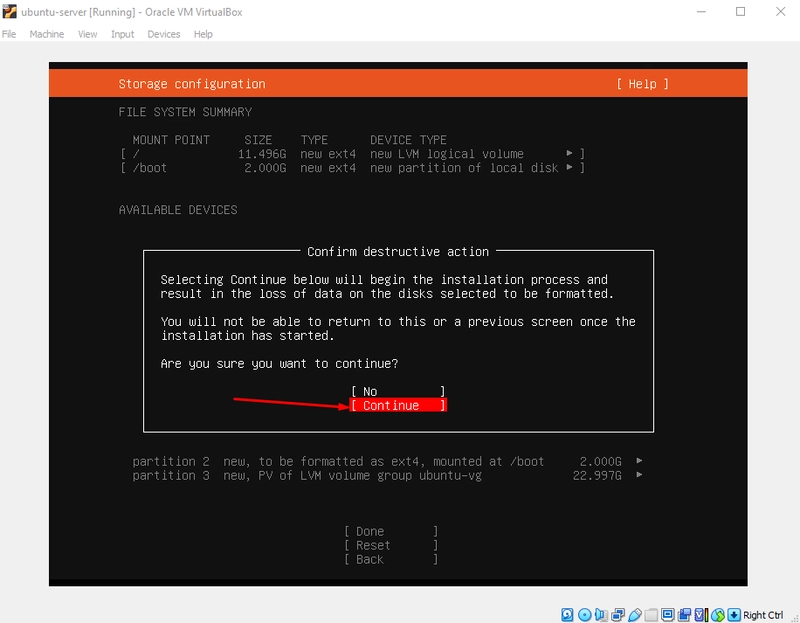This screenshot has width=800, height=623.
Task: Expand the root / mount point row arrow
Action: [x=569, y=153]
